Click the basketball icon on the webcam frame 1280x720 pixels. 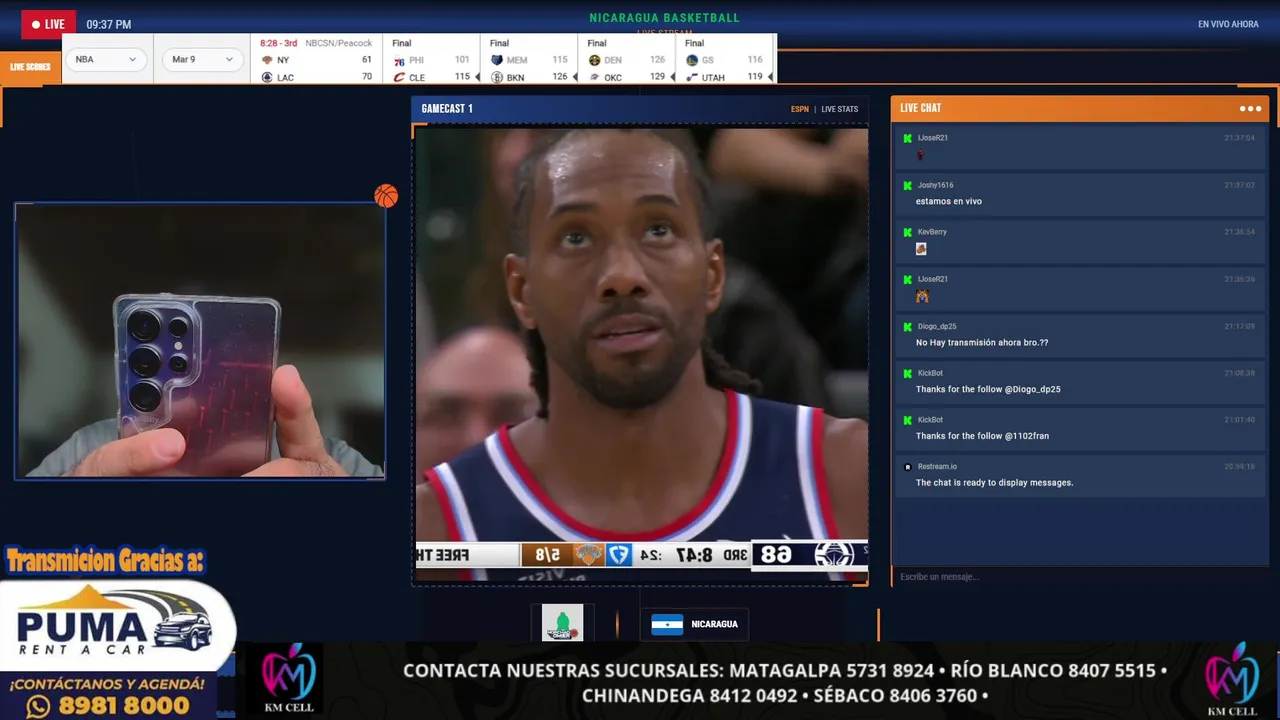pos(386,196)
